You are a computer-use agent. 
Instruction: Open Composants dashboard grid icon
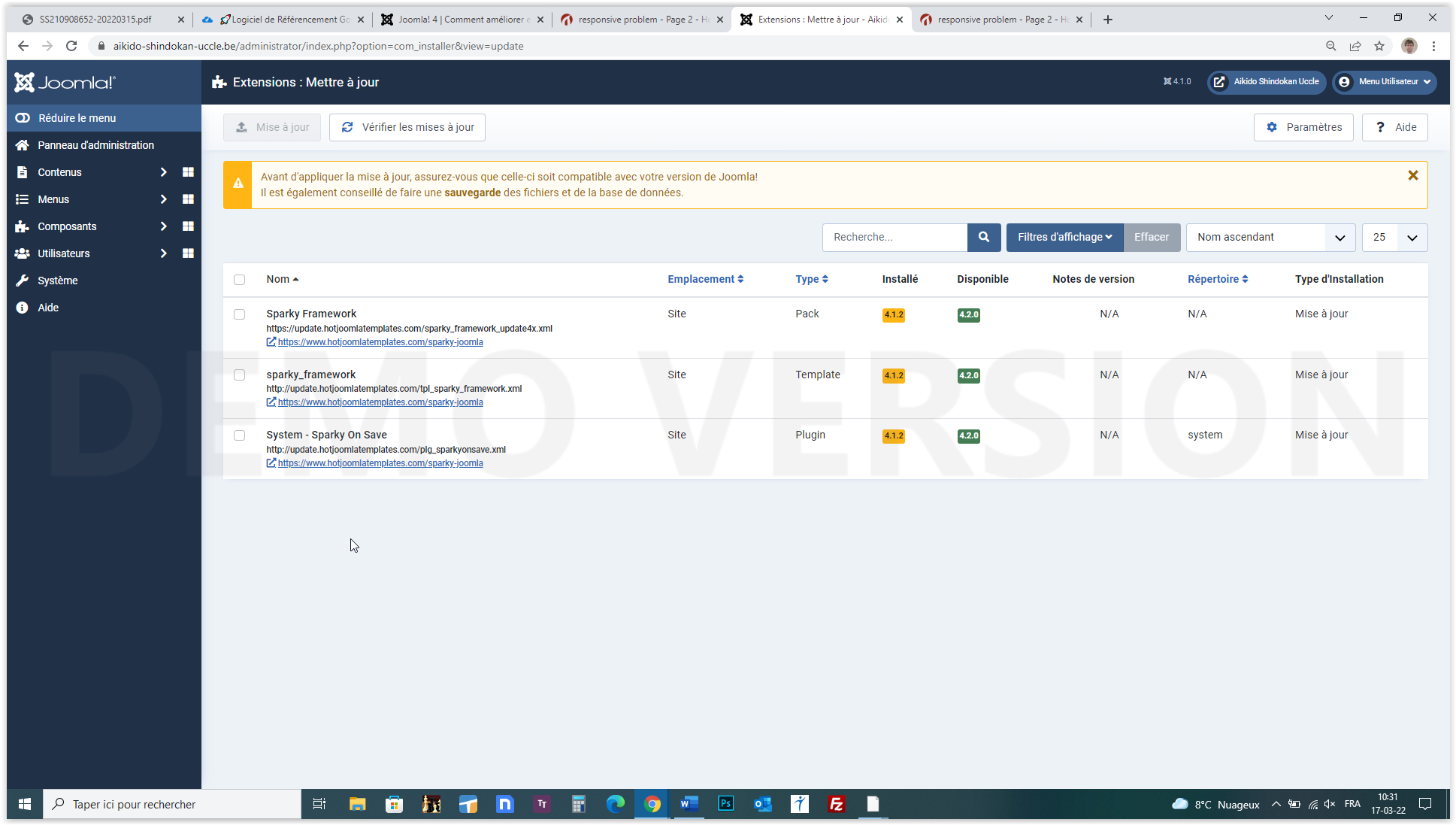(188, 226)
